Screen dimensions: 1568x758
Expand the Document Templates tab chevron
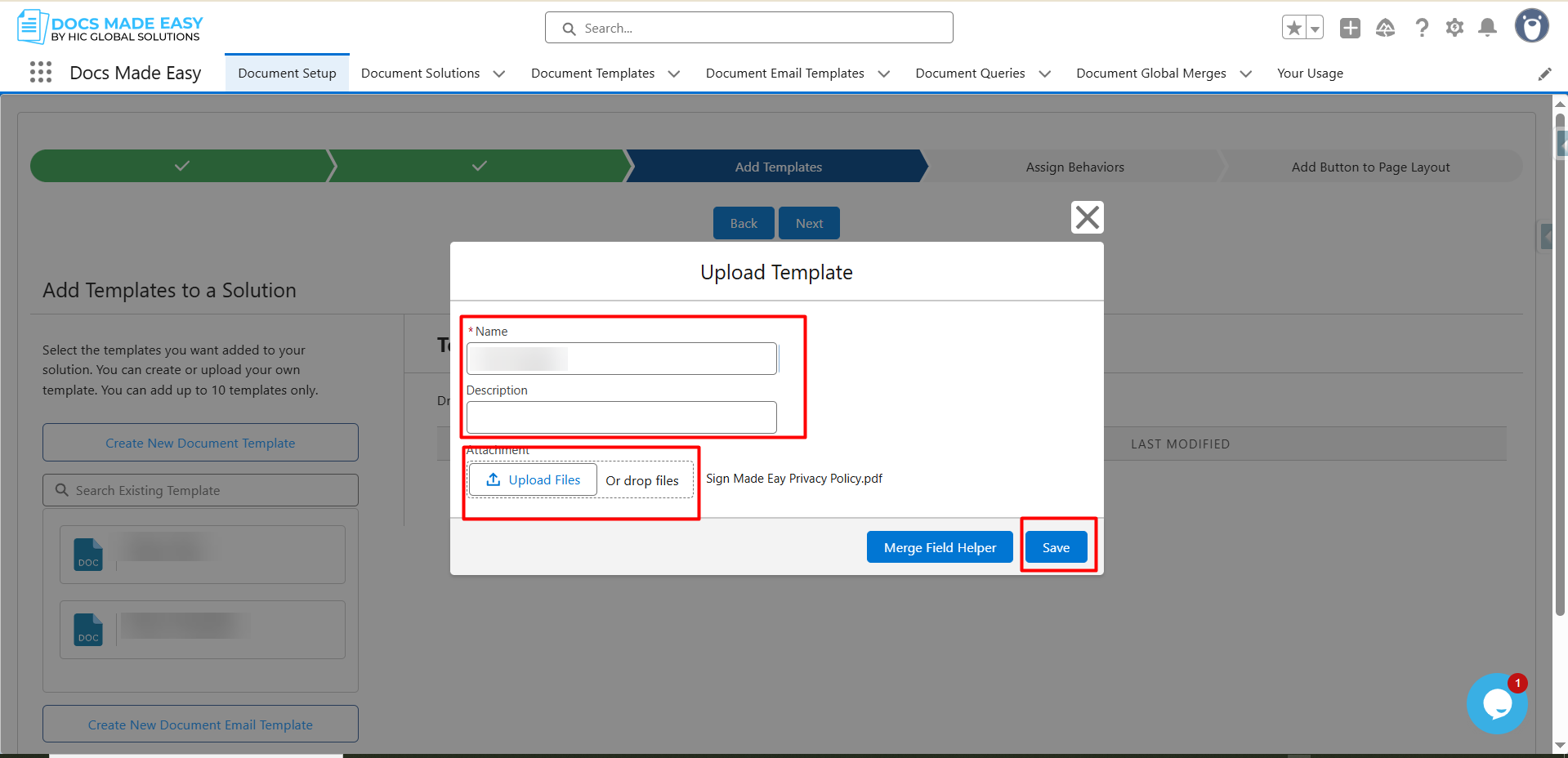click(x=674, y=74)
